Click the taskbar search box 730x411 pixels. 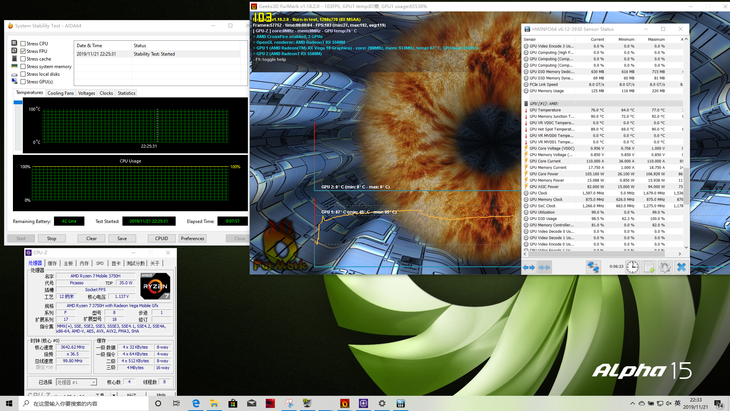click(84, 404)
